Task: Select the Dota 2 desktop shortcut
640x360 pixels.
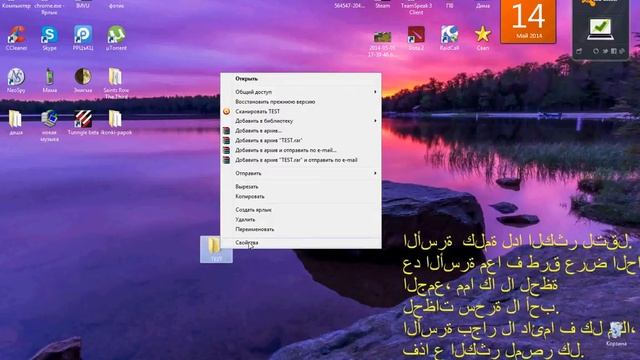Action: tap(416, 38)
